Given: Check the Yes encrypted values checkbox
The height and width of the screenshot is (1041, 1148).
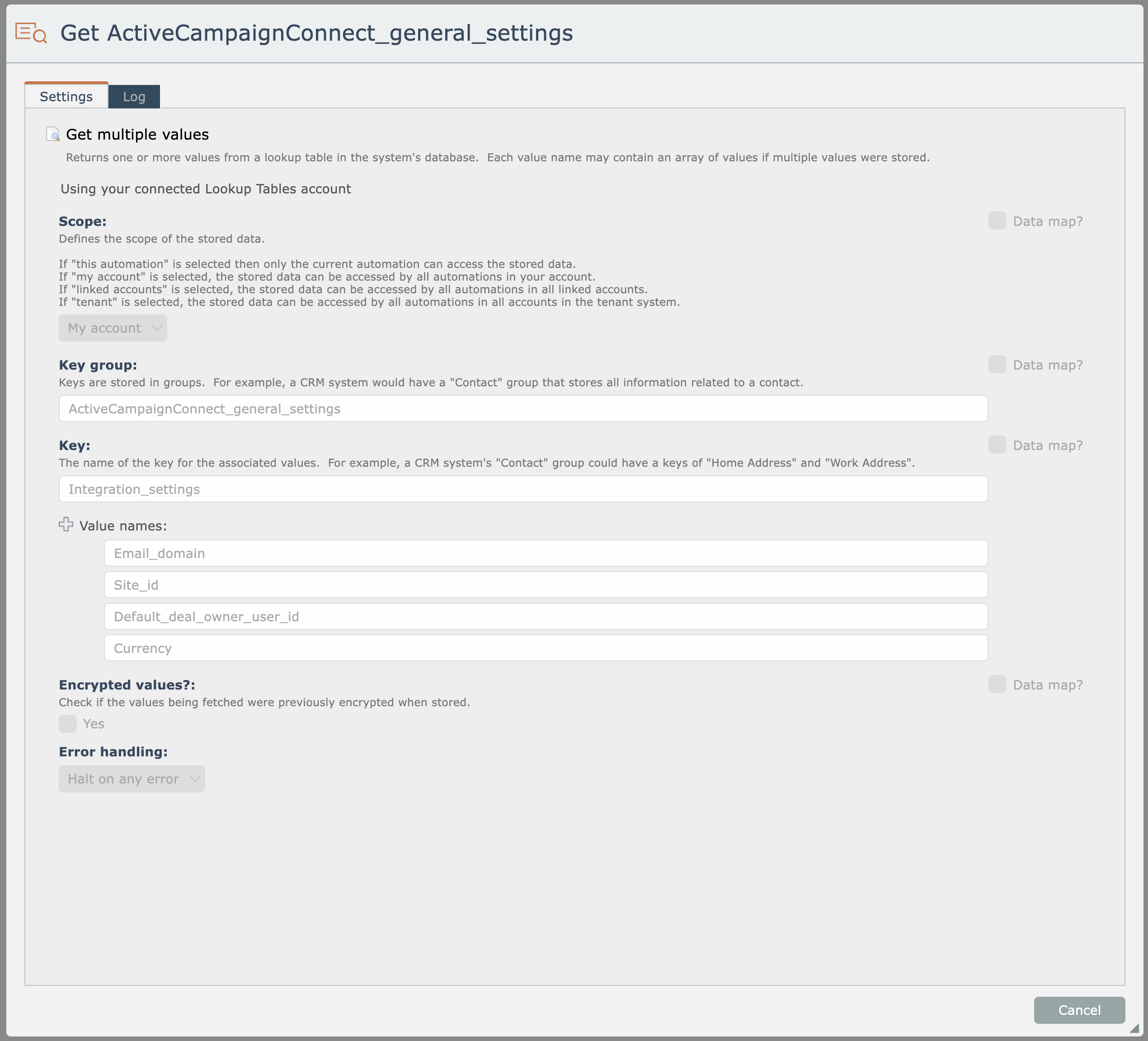Looking at the screenshot, I should (x=68, y=723).
